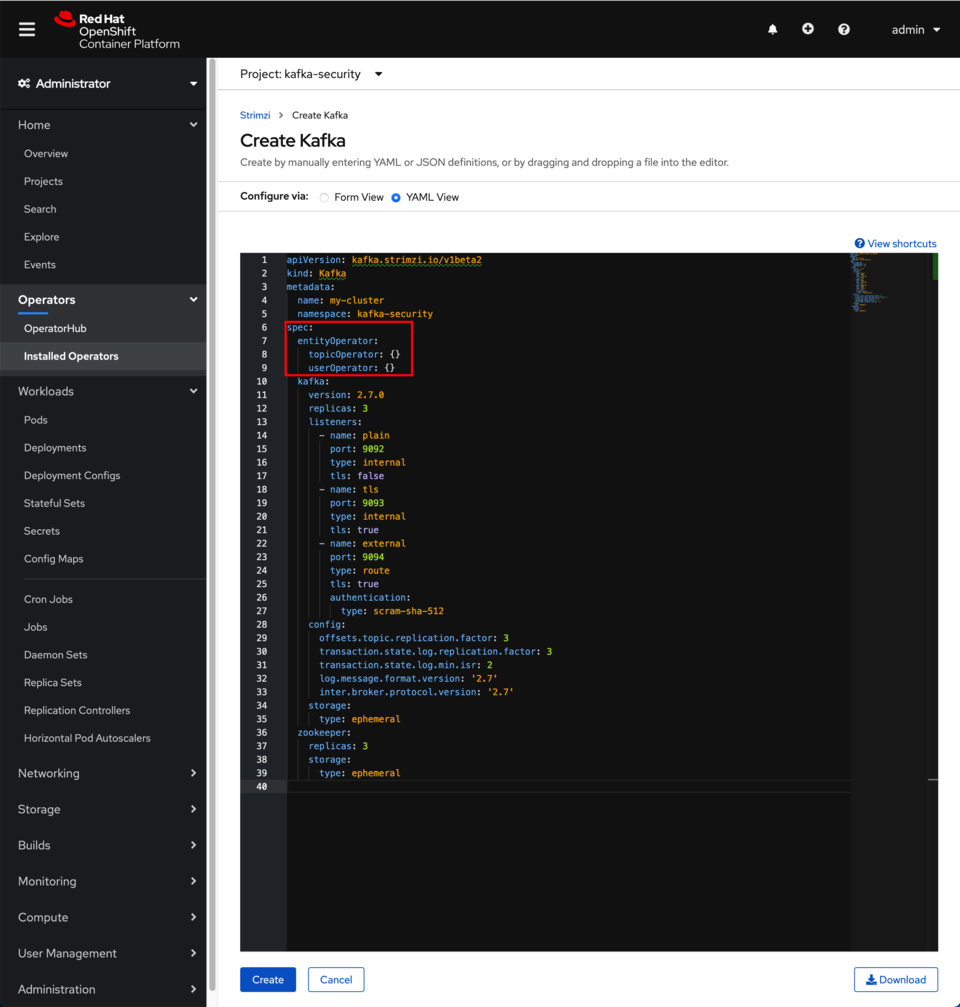960x1007 pixels.
Task: Click 'kind: Kafka' on line 2
Action: point(316,274)
